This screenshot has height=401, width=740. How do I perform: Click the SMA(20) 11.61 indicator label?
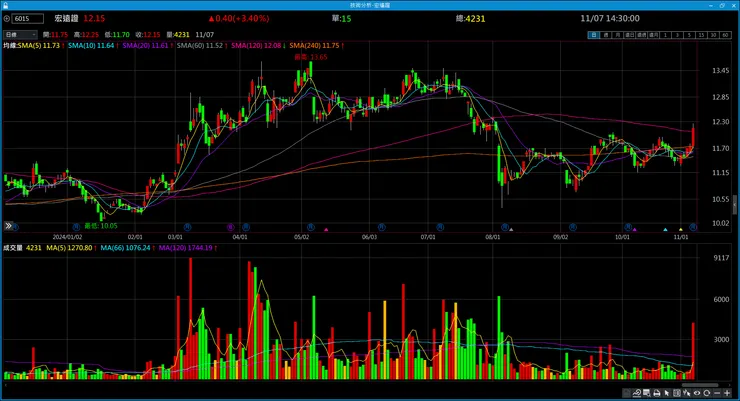[x=145, y=46]
